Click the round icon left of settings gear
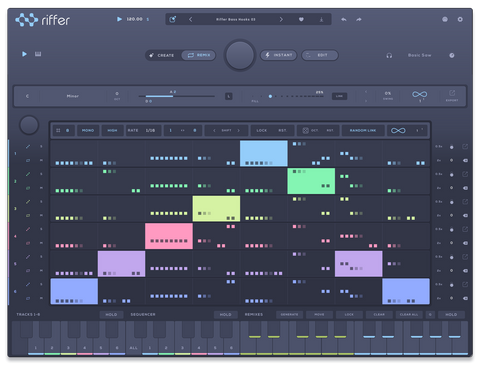The width and height of the screenshot is (480, 365). [445, 19]
